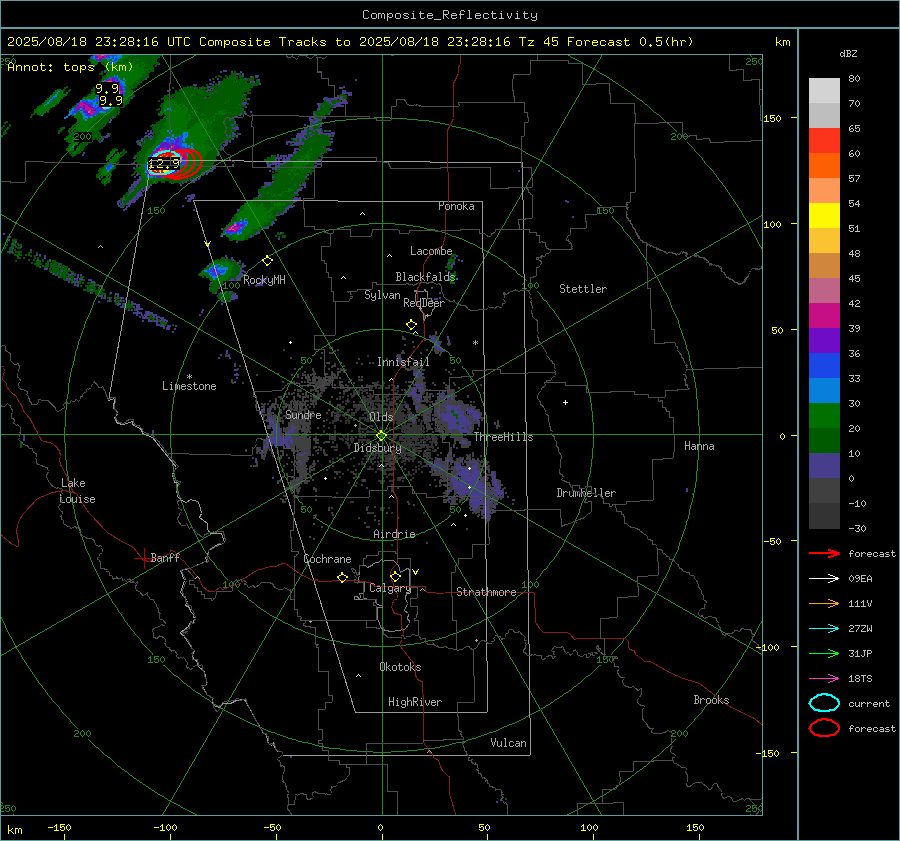Click the Hanna town label

[699, 446]
